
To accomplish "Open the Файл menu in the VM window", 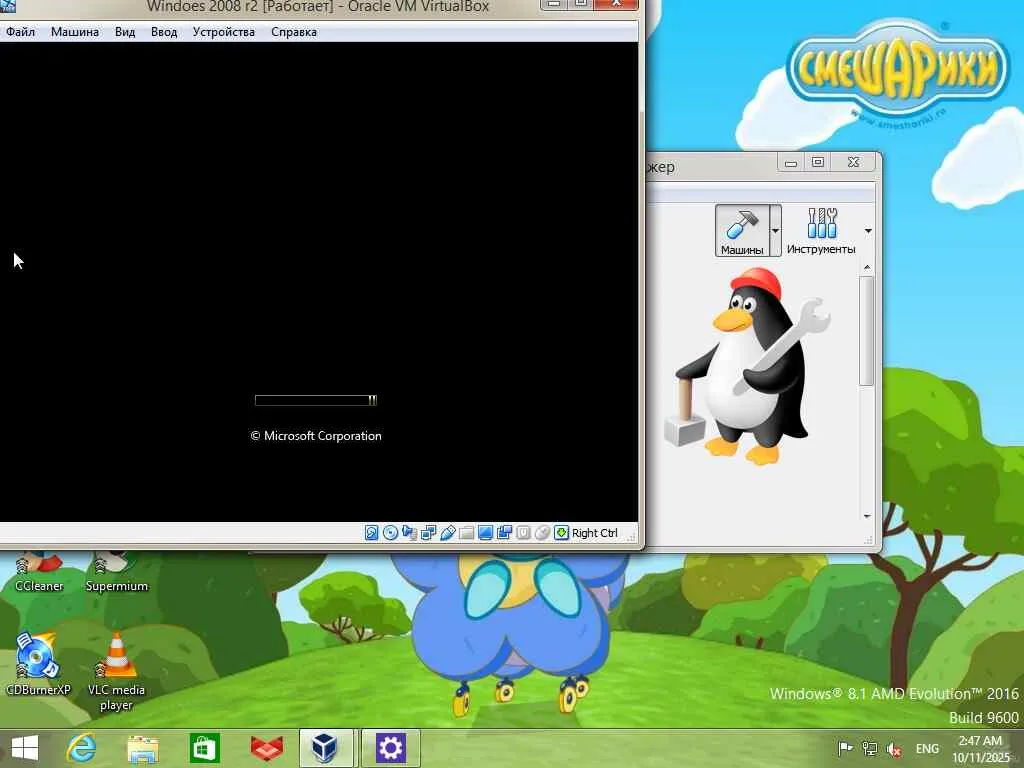I will pos(20,32).
